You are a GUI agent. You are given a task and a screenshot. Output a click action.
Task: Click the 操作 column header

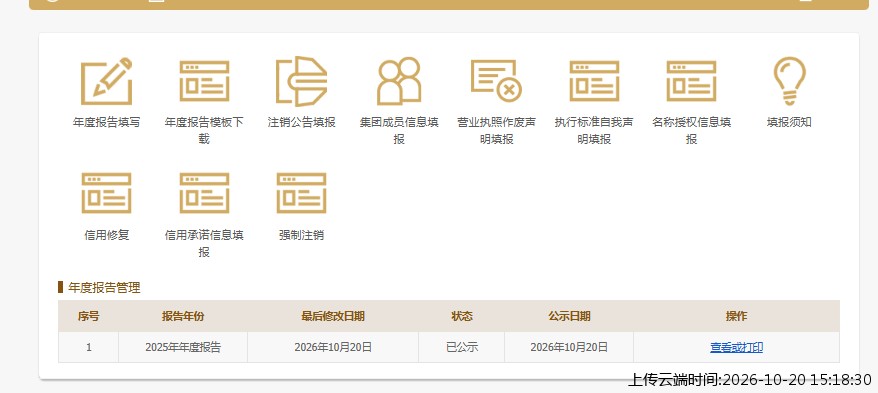click(x=736, y=316)
